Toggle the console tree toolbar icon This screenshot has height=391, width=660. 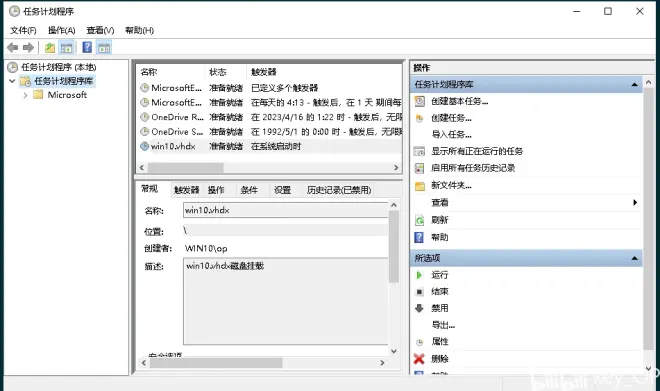(x=66, y=48)
